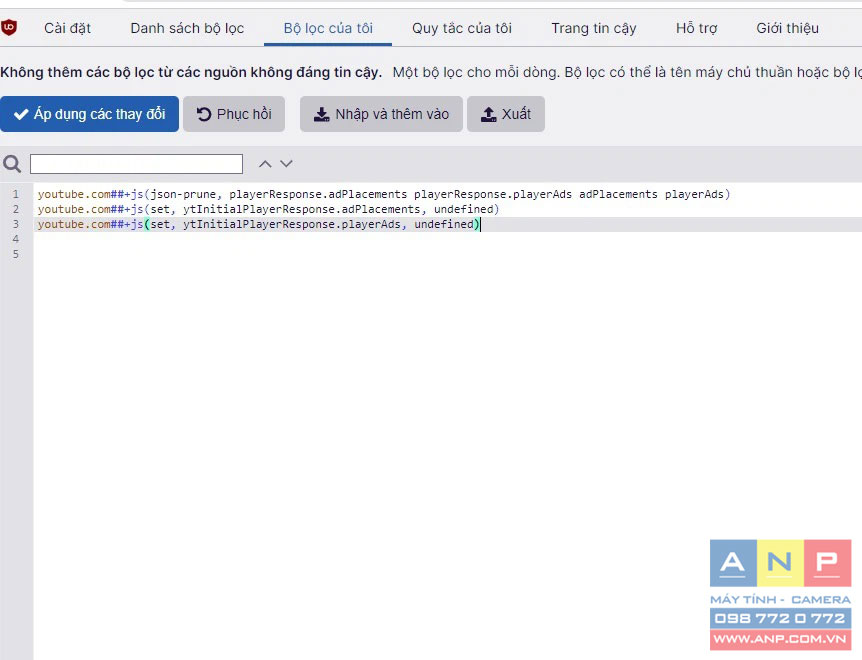Click the Xuất export button
The width and height of the screenshot is (862, 660).
point(506,114)
